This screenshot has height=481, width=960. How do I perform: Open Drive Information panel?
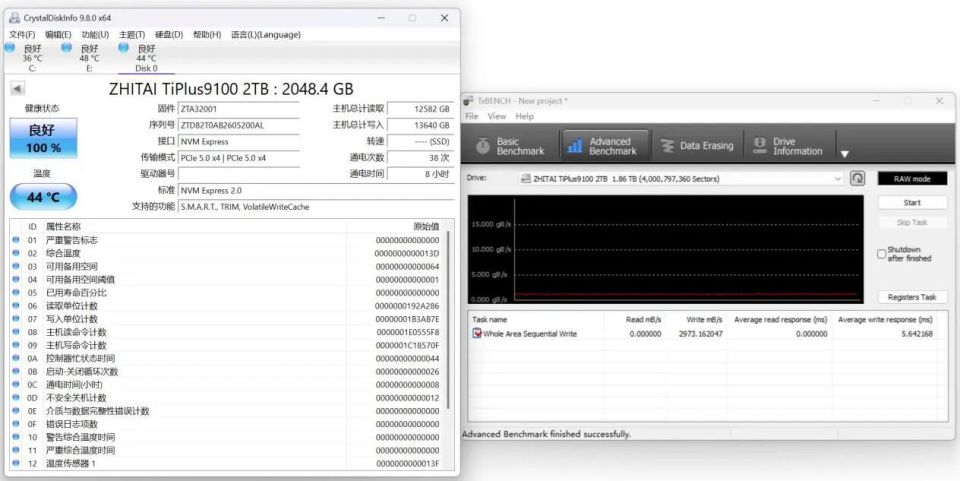click(x=788, y=146)
